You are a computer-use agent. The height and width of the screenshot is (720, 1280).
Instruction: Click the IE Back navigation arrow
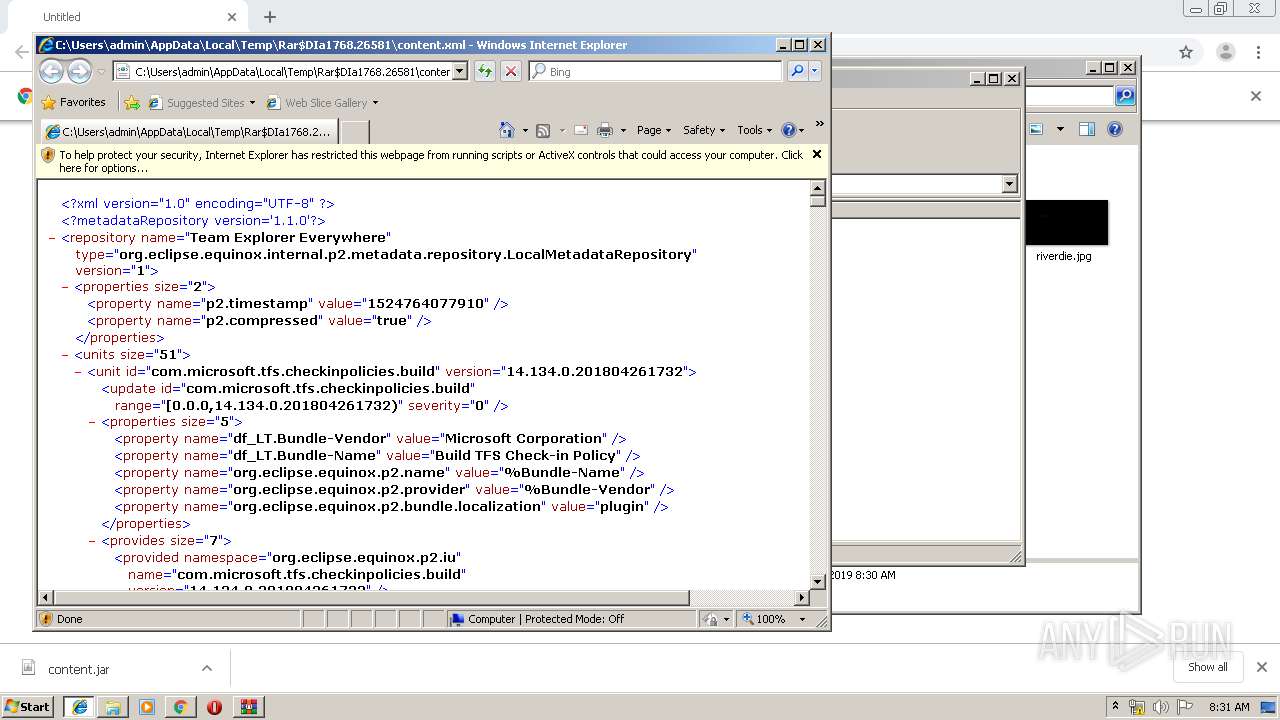pyautogui.click(x=52, y=71)
